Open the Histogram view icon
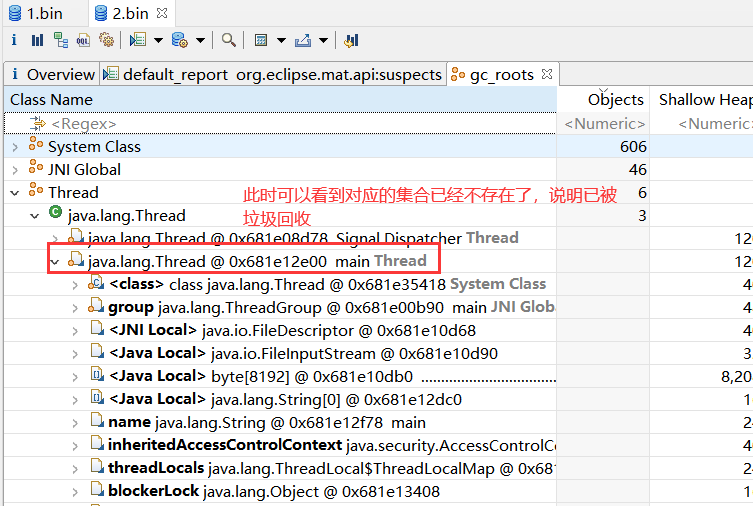Viewport: 753px width, 506px height. tap(37, 40)
